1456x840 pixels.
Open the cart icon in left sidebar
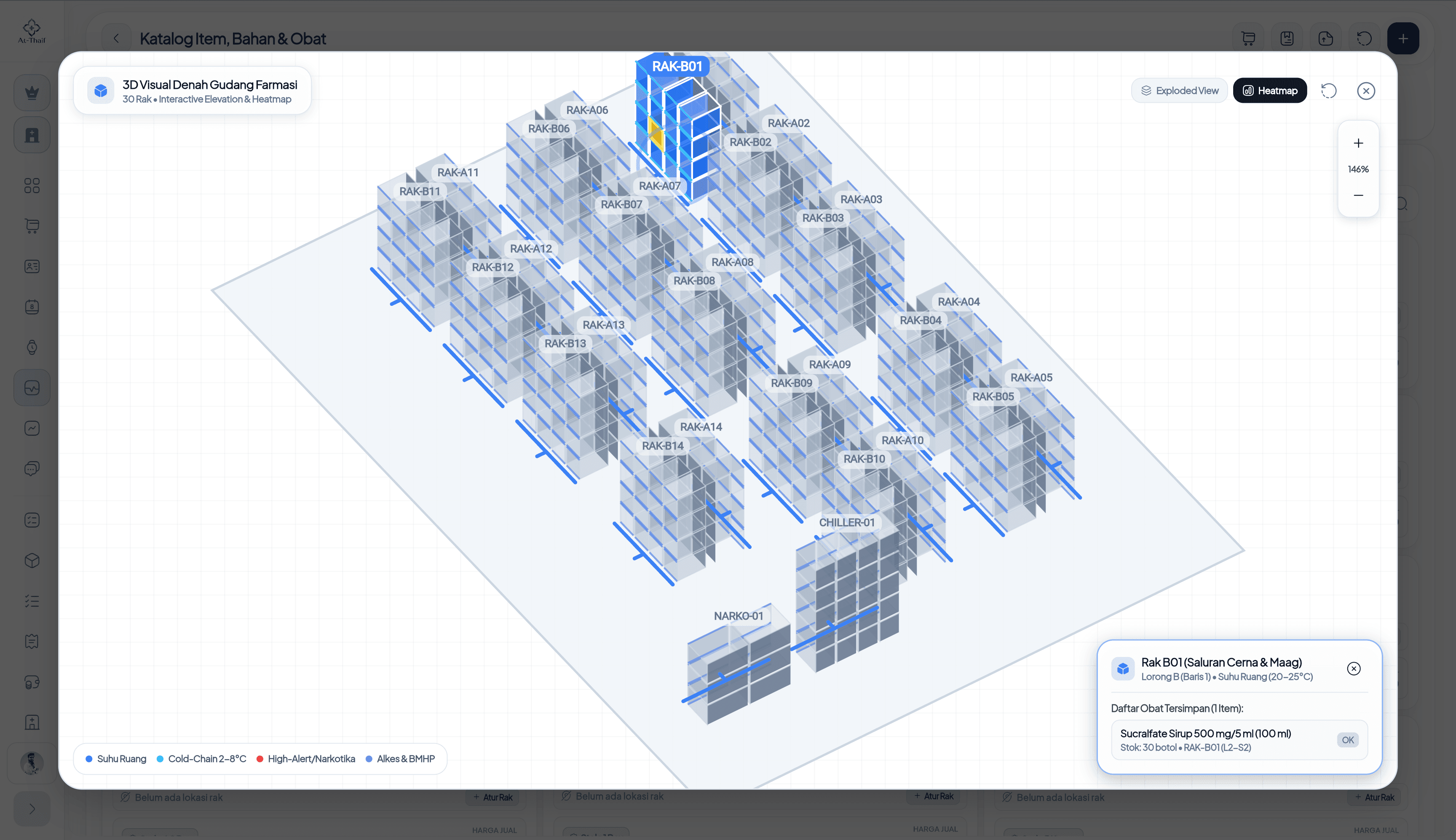point(32,225)
